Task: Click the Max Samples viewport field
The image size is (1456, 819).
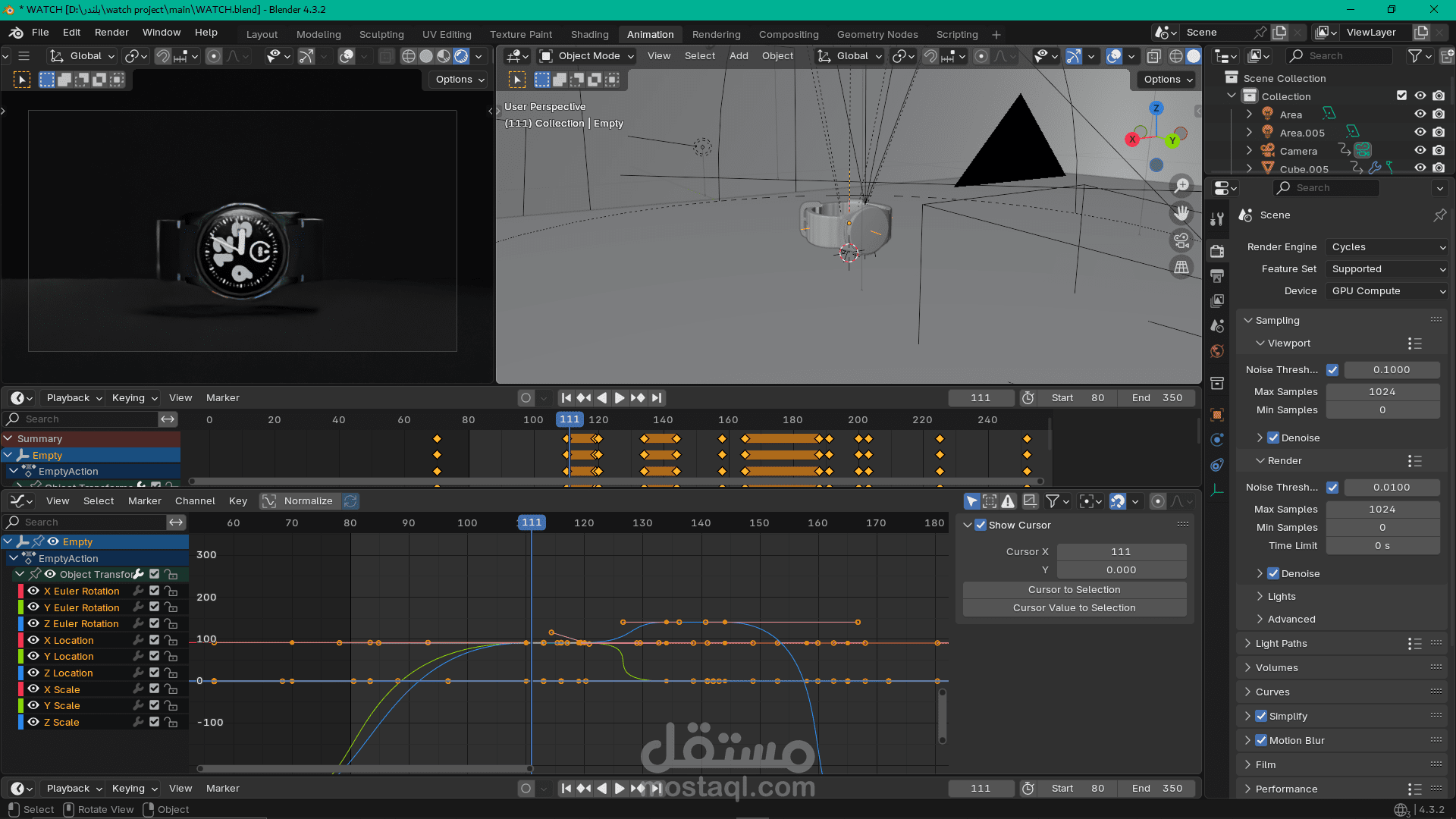Action: [x=1382, y=392]
